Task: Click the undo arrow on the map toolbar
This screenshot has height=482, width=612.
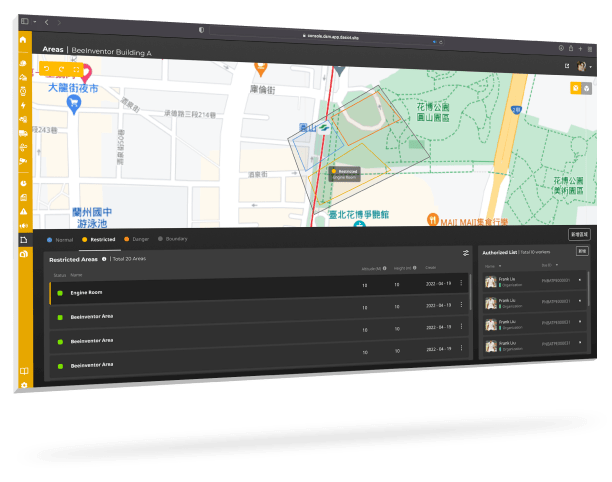Action: tap(47, 69)
